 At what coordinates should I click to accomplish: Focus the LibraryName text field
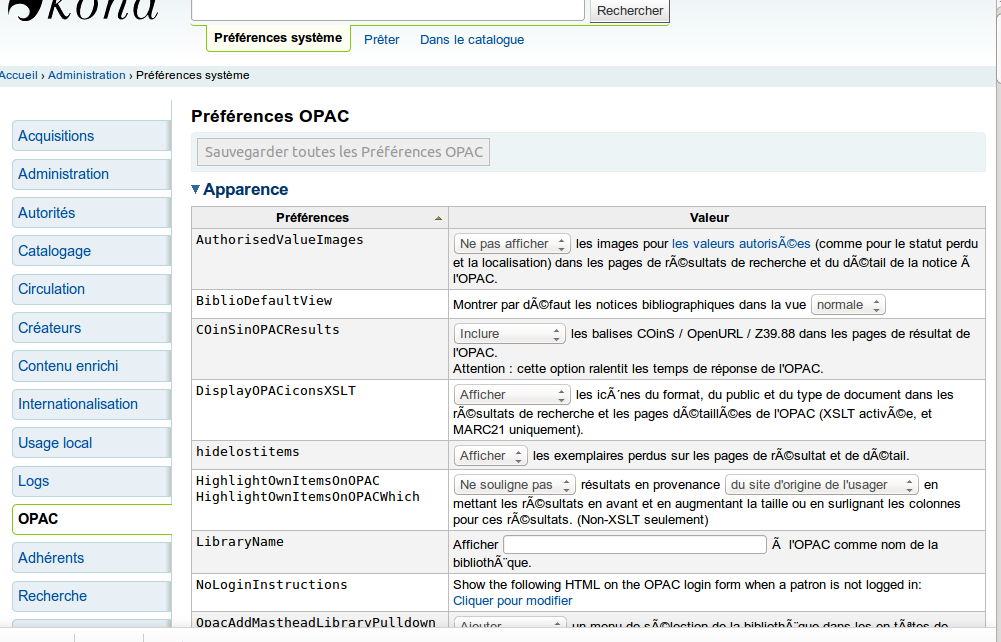point(634,545)
